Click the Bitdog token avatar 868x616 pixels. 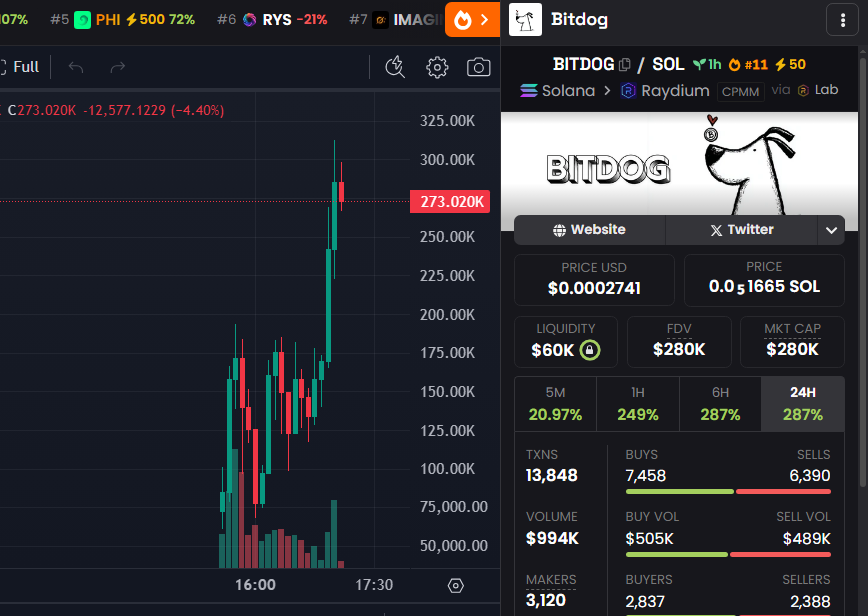pyautogui.click(x=525, y=20)
